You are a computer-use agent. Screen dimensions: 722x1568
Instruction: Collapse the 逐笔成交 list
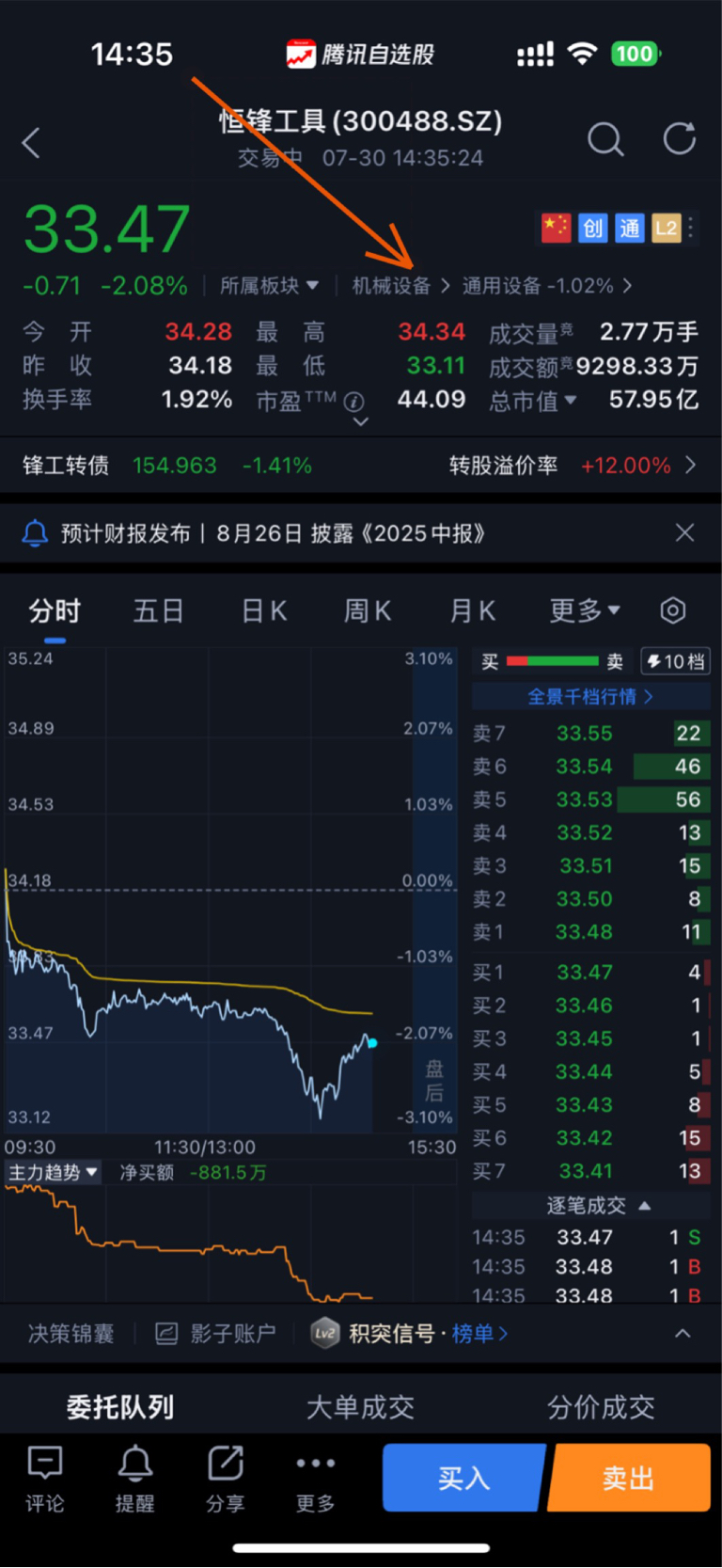pos(599,1205)
